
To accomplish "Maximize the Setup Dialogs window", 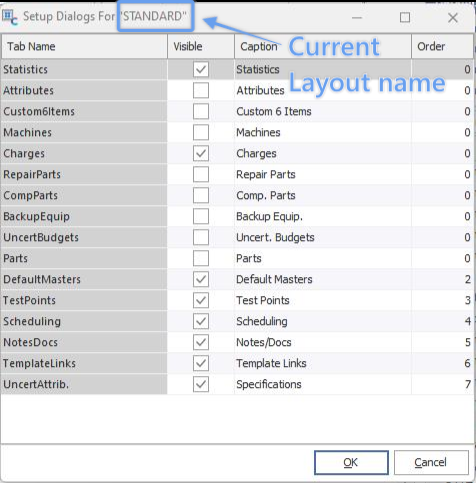I will pos(405,17).
